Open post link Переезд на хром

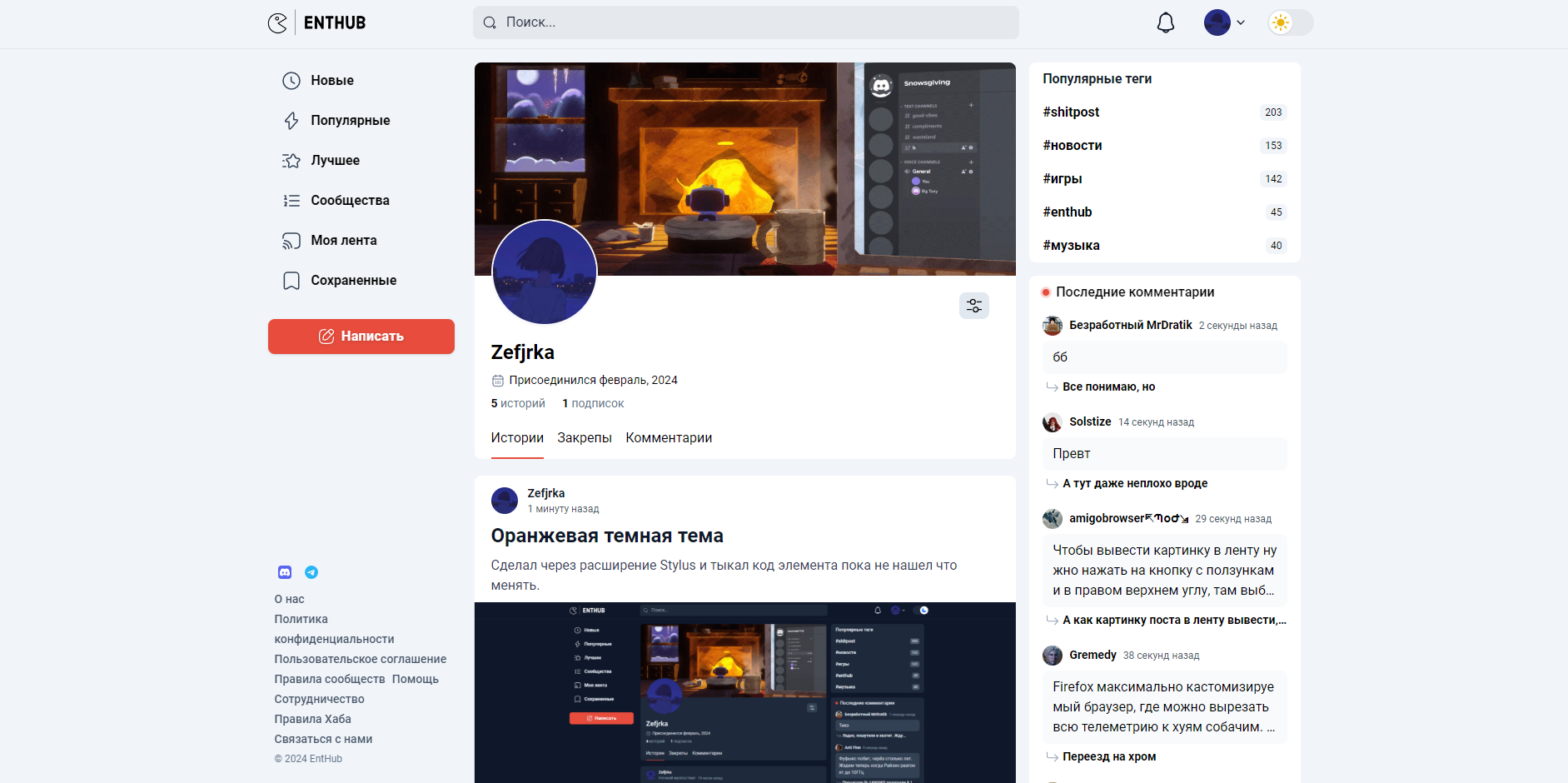[1109, 757]
